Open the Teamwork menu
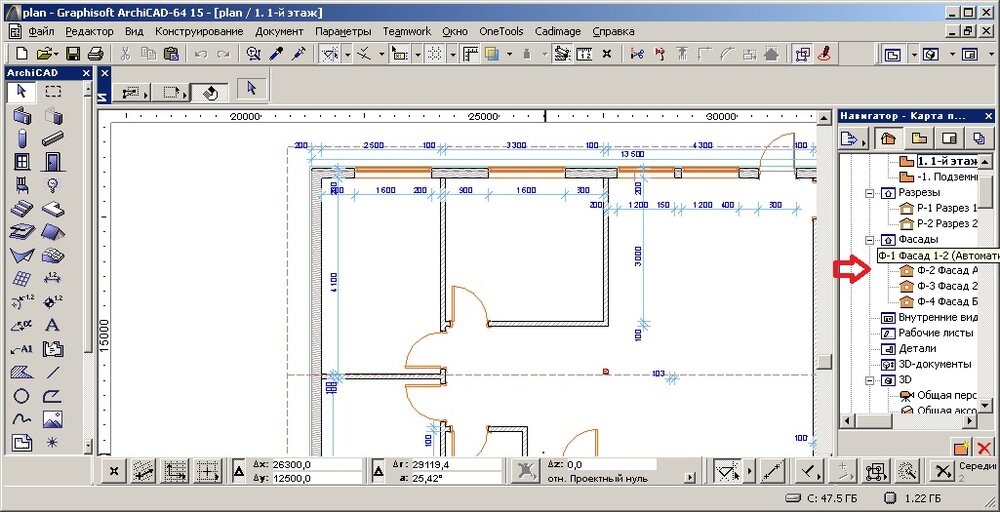The width and height of the screenshot is (1000, 512). (407, 31)
